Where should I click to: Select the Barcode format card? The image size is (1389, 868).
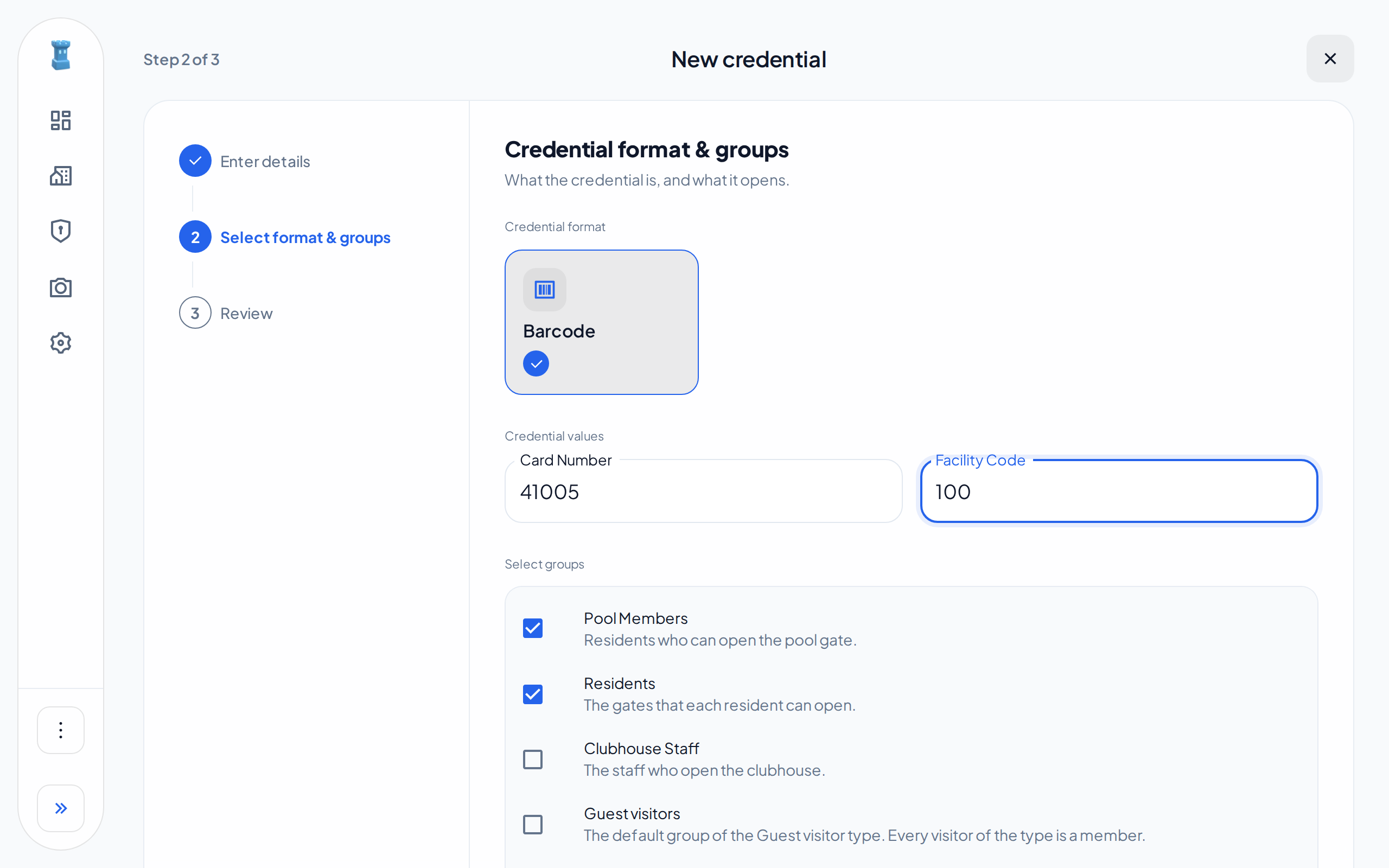coord(601,322)
